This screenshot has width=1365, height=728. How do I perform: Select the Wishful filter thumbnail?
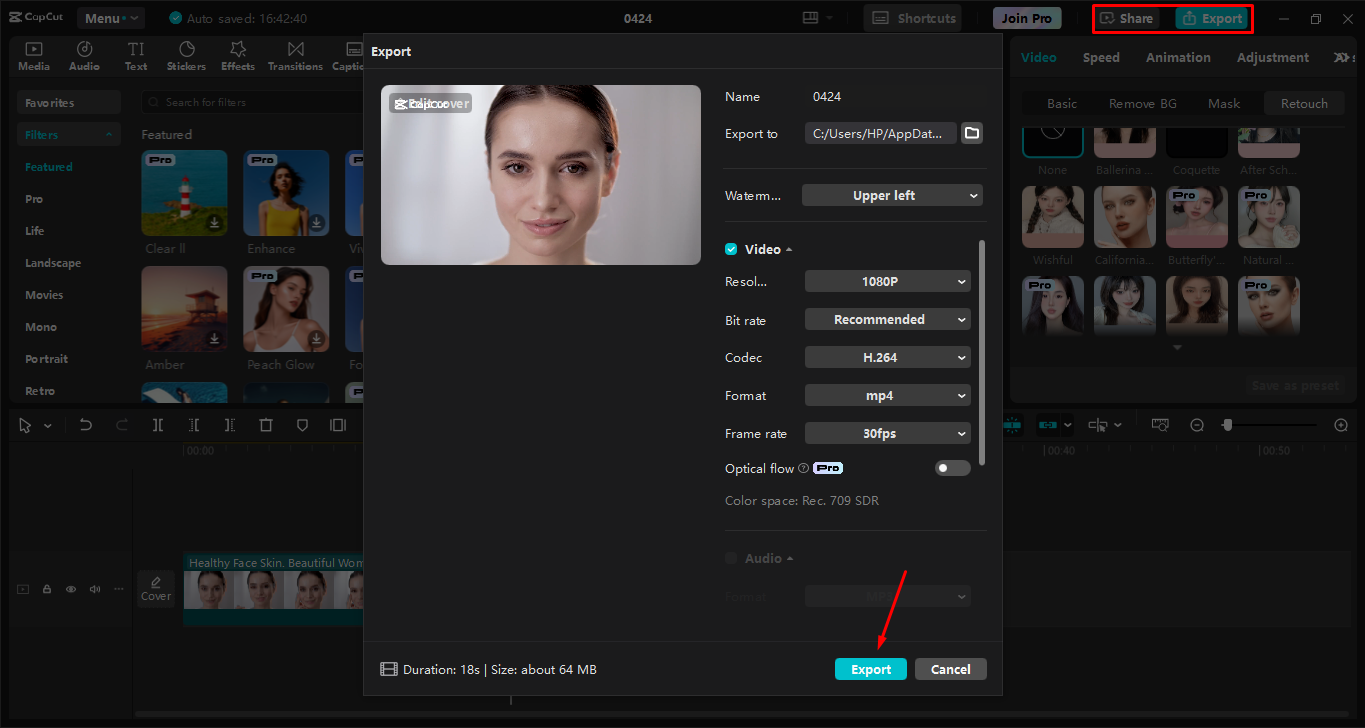tap(1052, 216)
